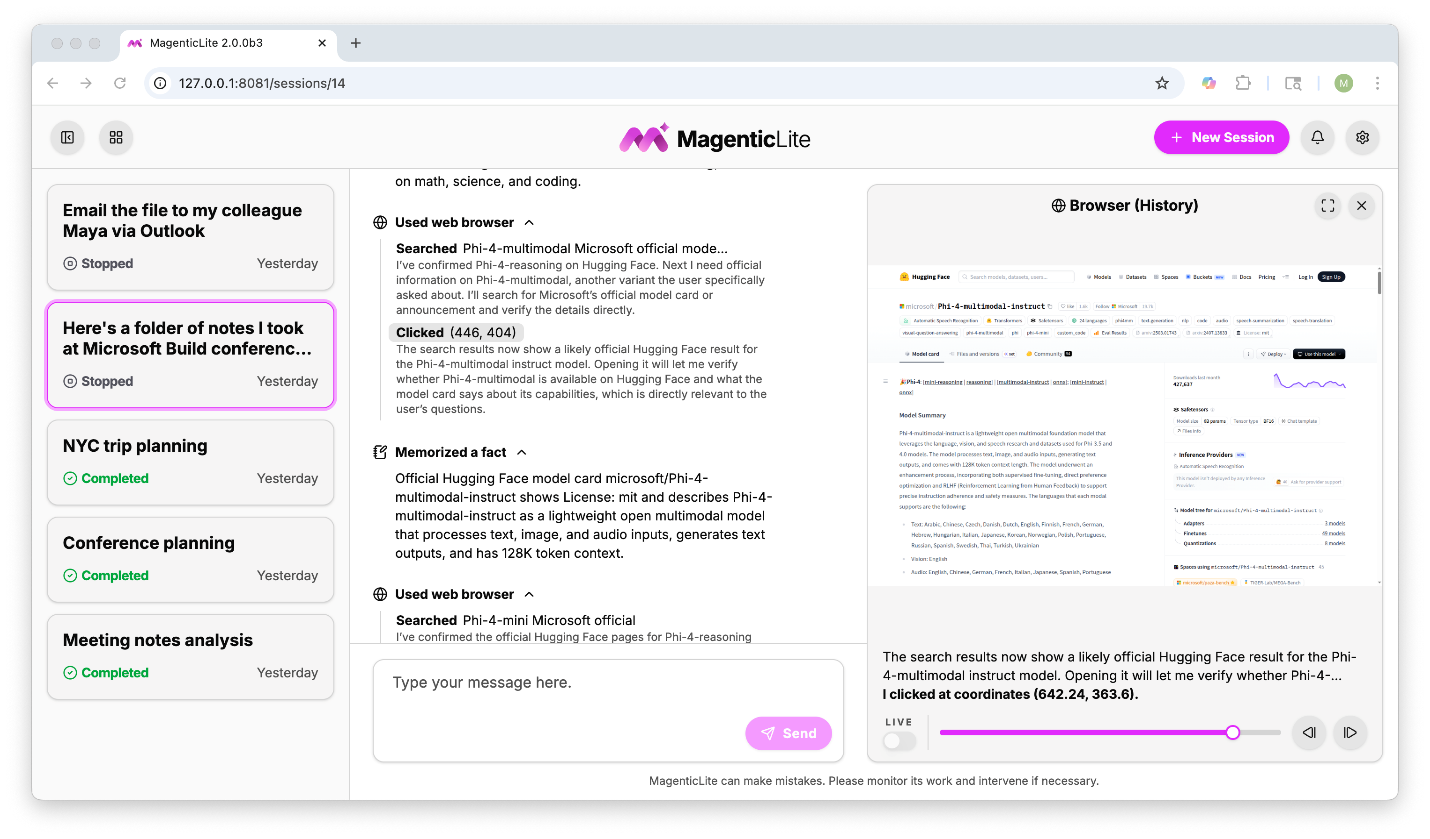1430x839 pixels.
Task: Toggle the LIVE switch
Action: [899, 741]
